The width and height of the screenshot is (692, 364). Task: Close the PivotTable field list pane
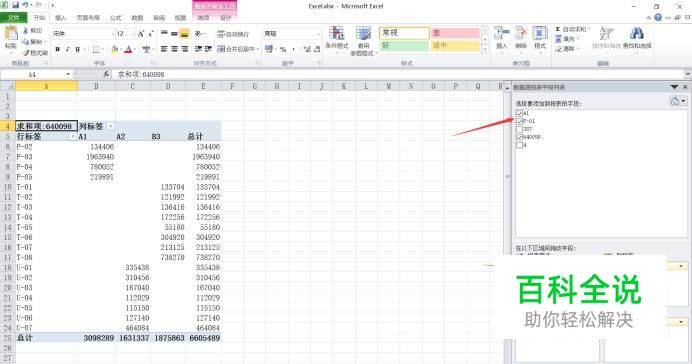685,87
